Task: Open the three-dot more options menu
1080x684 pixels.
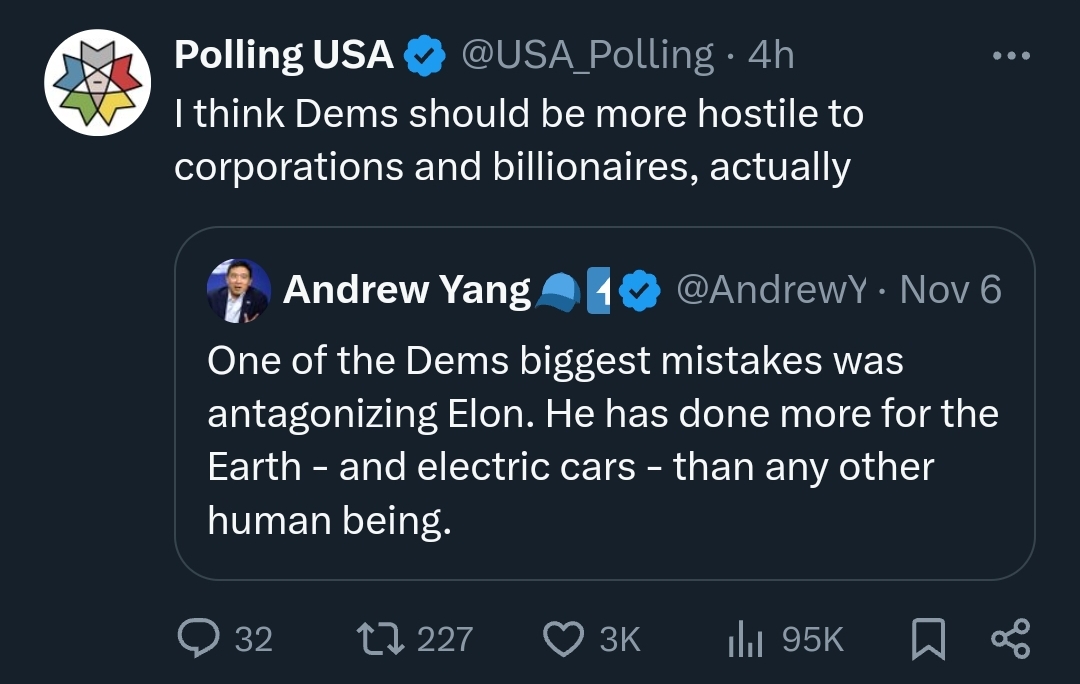Action: 1010,56
